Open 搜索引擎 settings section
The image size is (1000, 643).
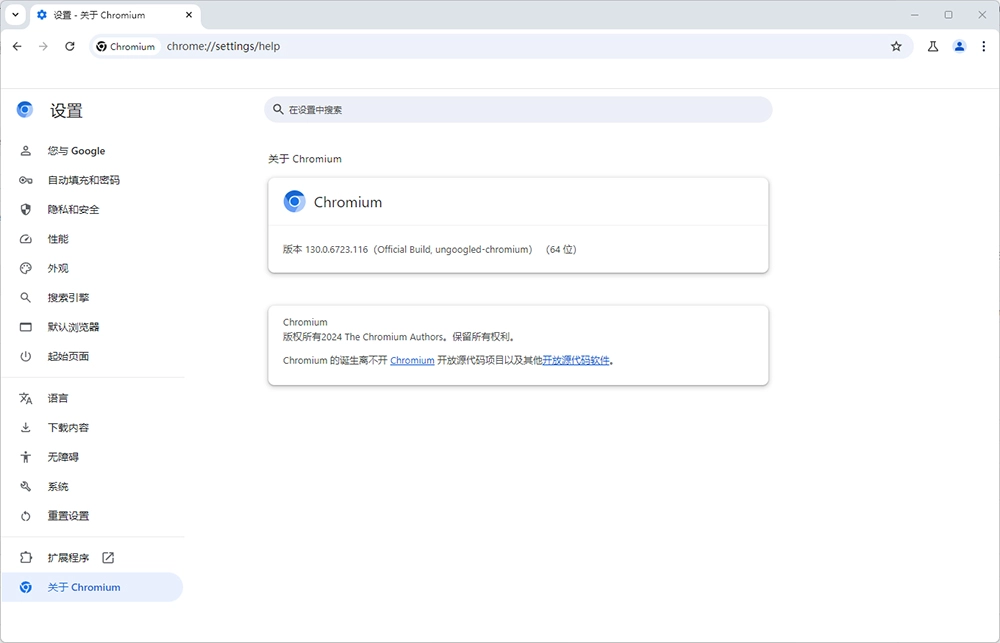(92, 298)
